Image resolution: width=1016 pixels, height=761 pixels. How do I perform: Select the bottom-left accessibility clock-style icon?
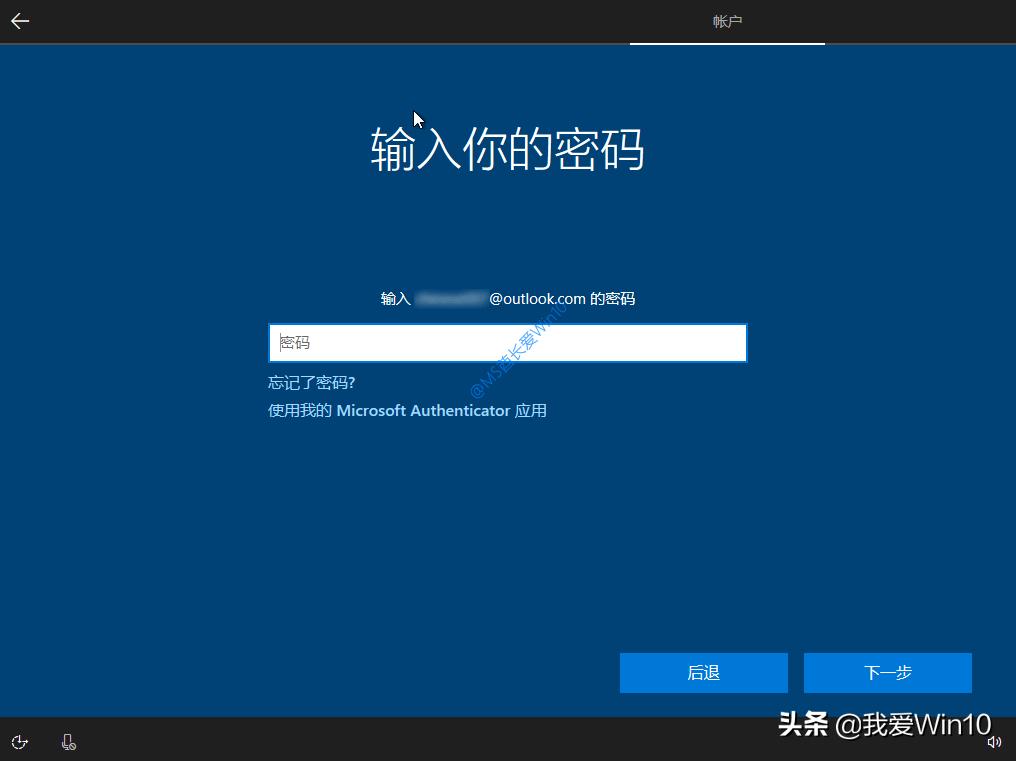[19, 741]
